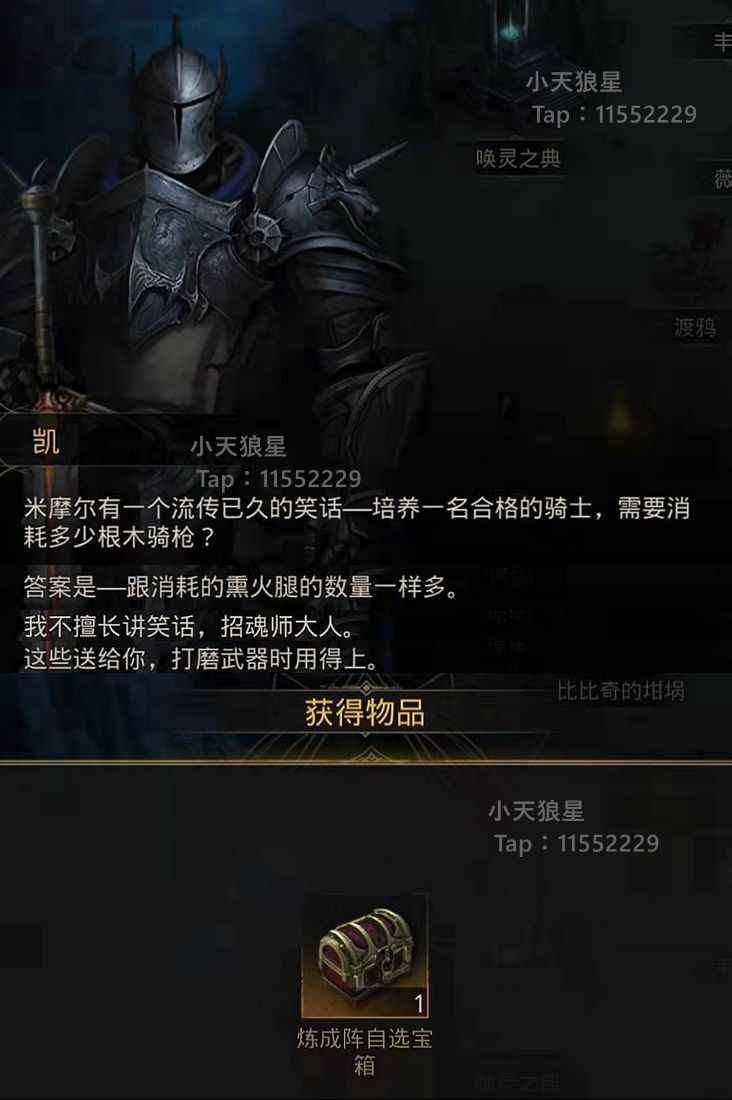The height and width of the screenshot is (1100, 732).
Task: Select the 渡鸦 label
Action: [x=694, y=327]
